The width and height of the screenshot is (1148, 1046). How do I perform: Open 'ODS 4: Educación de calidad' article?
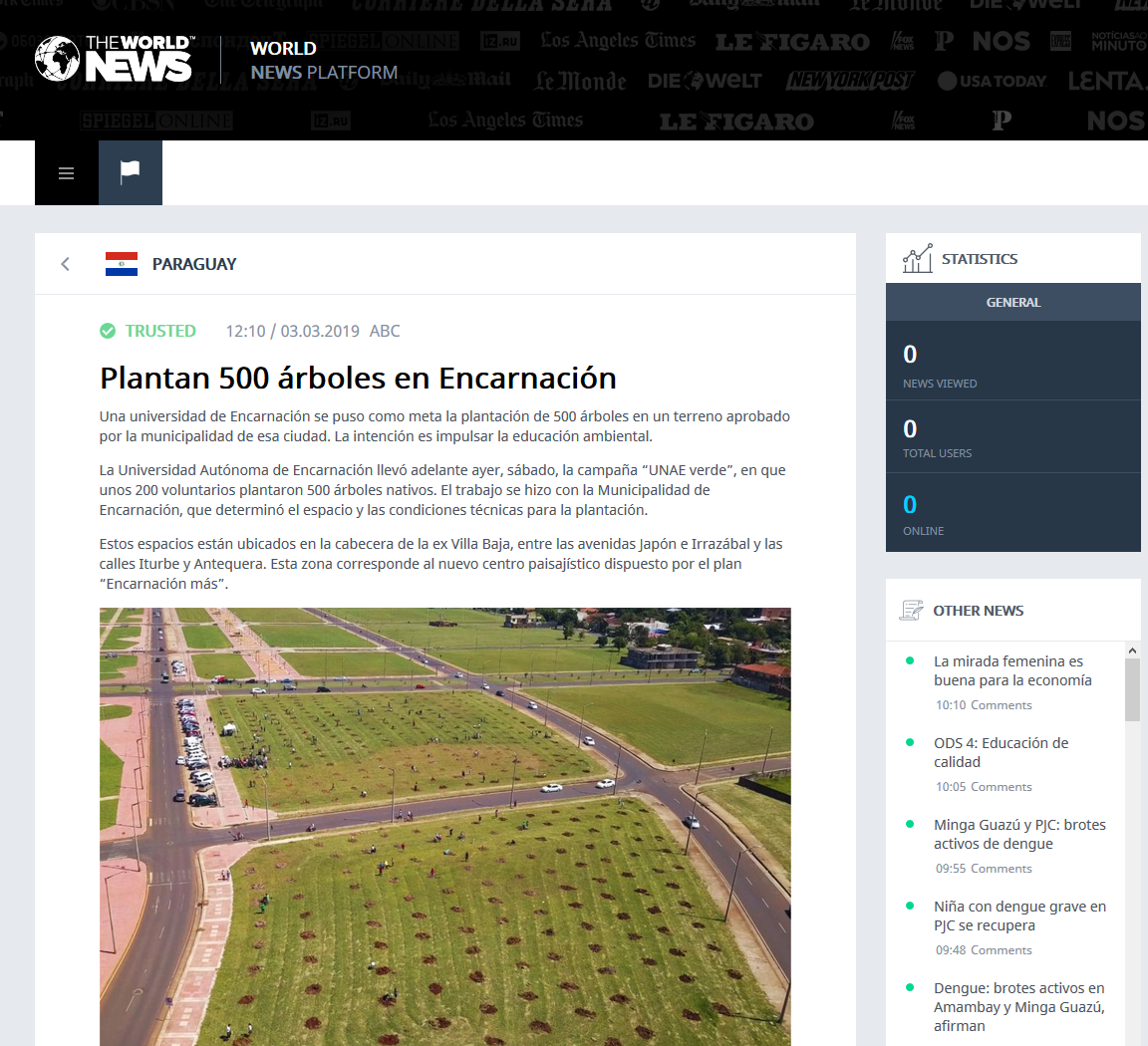tap(1001, 752)
